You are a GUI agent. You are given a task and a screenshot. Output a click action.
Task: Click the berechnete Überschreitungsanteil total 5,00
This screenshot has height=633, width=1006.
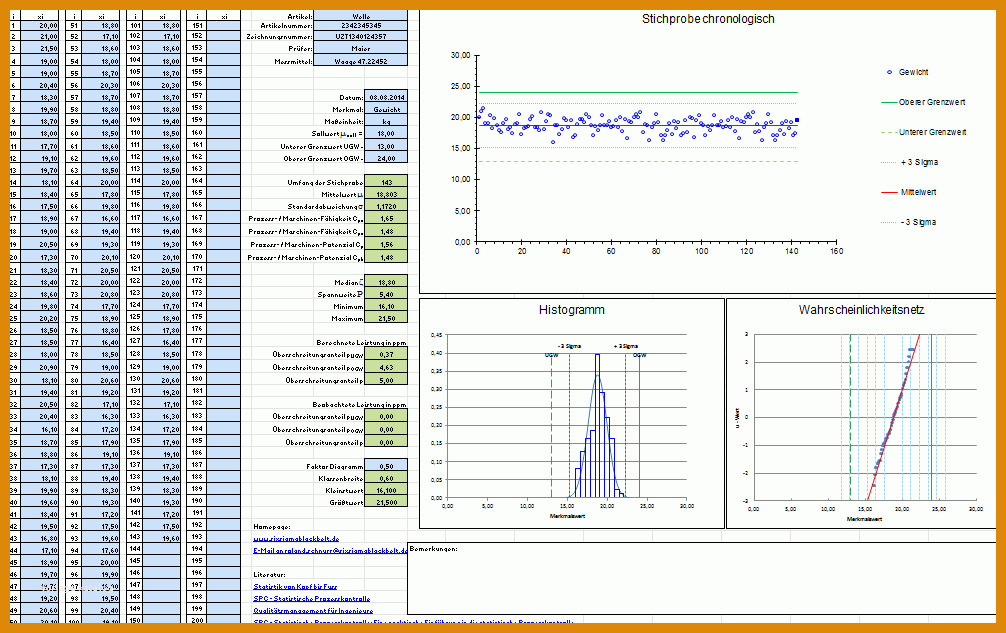point(386,380)
